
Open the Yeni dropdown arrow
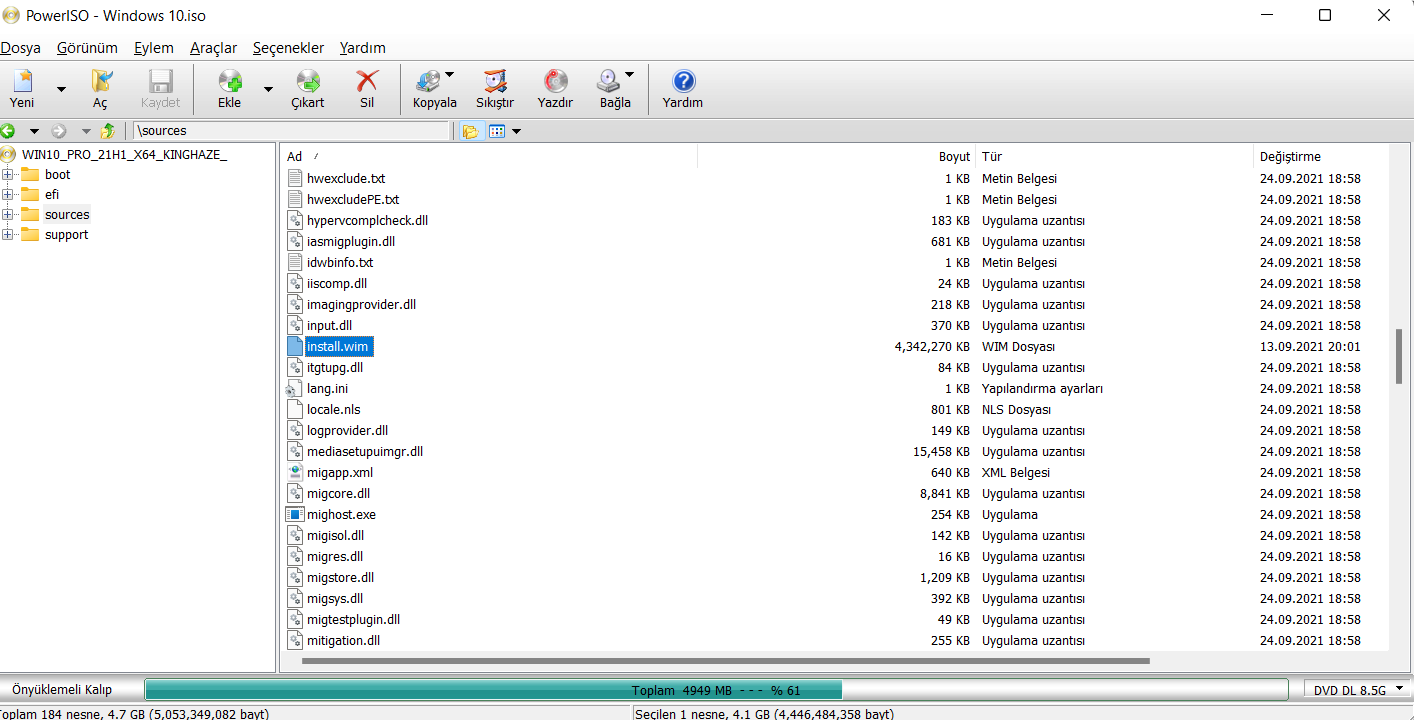tap(61, 89)
